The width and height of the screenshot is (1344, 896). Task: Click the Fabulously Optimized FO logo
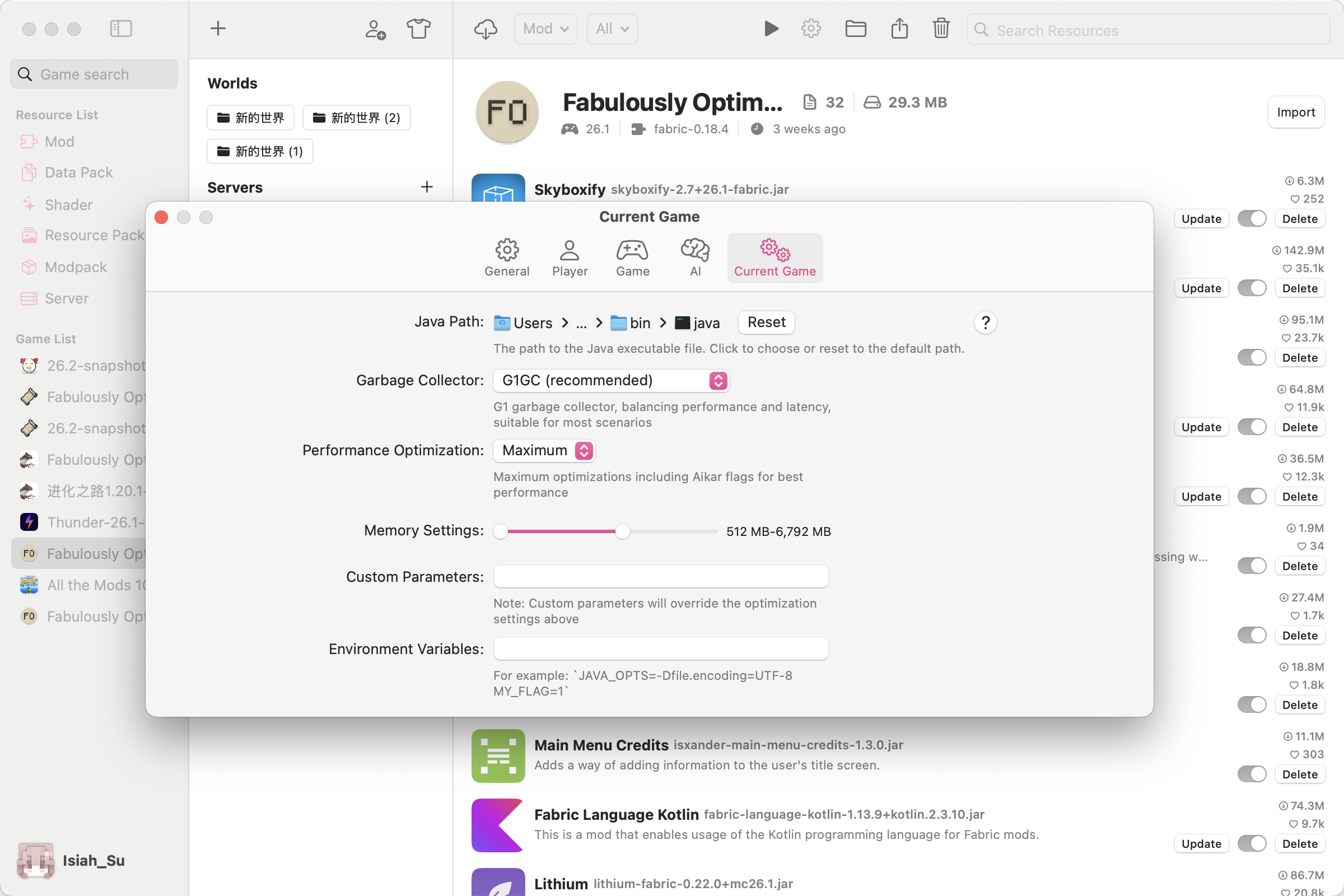point(507,112)
